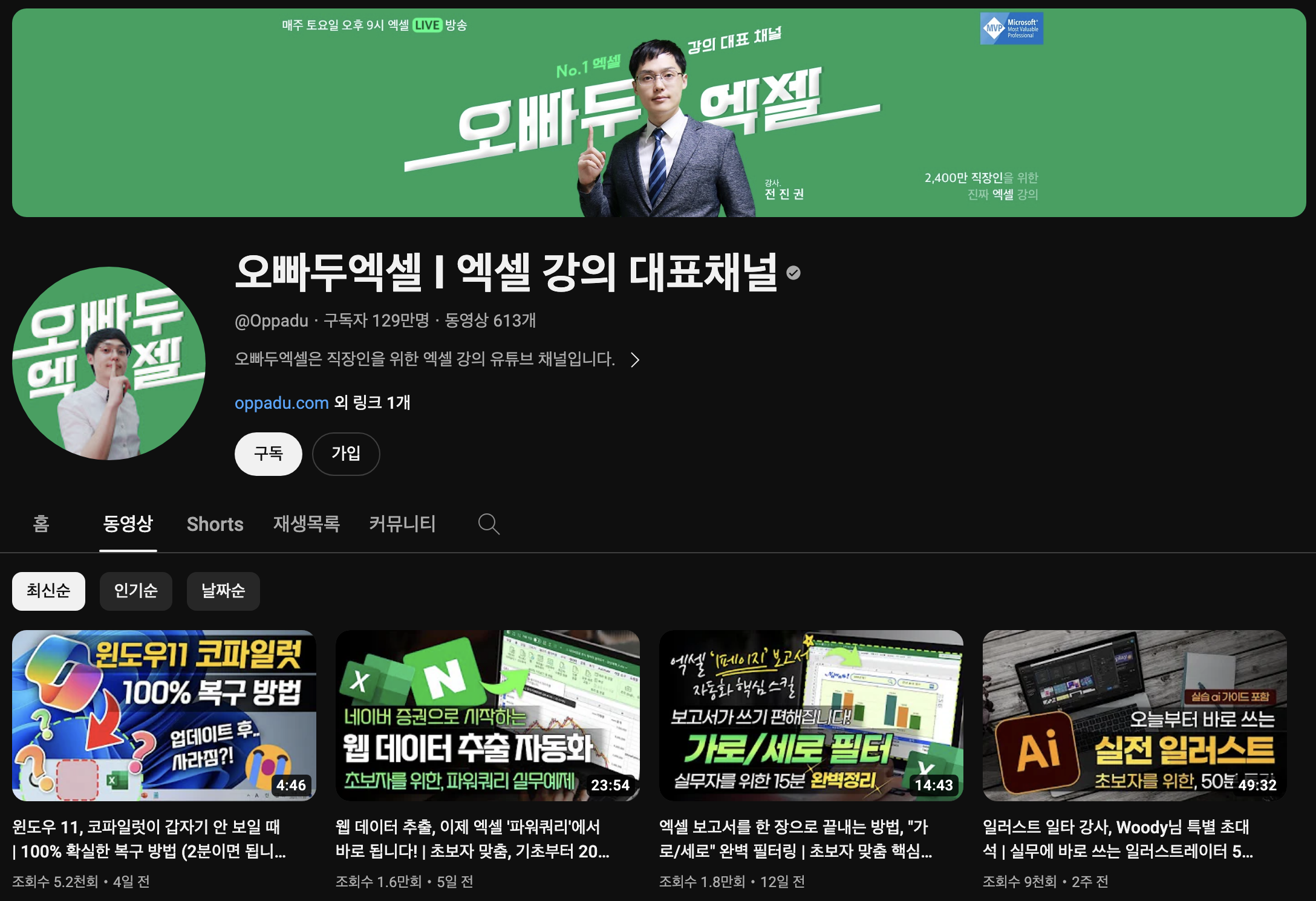Go to the 커뮤니티 tab

(x=402, y=524)
